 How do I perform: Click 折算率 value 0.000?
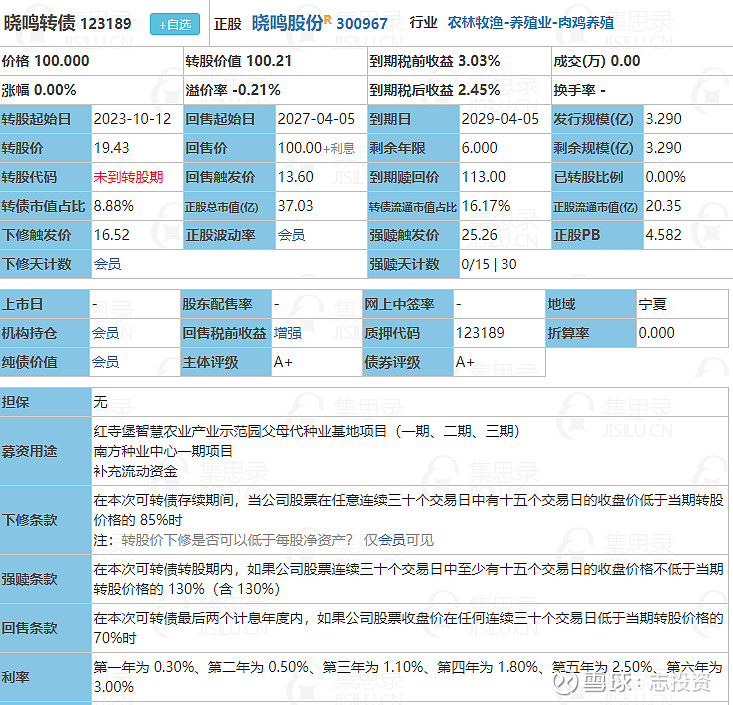[x=656, y=333]
